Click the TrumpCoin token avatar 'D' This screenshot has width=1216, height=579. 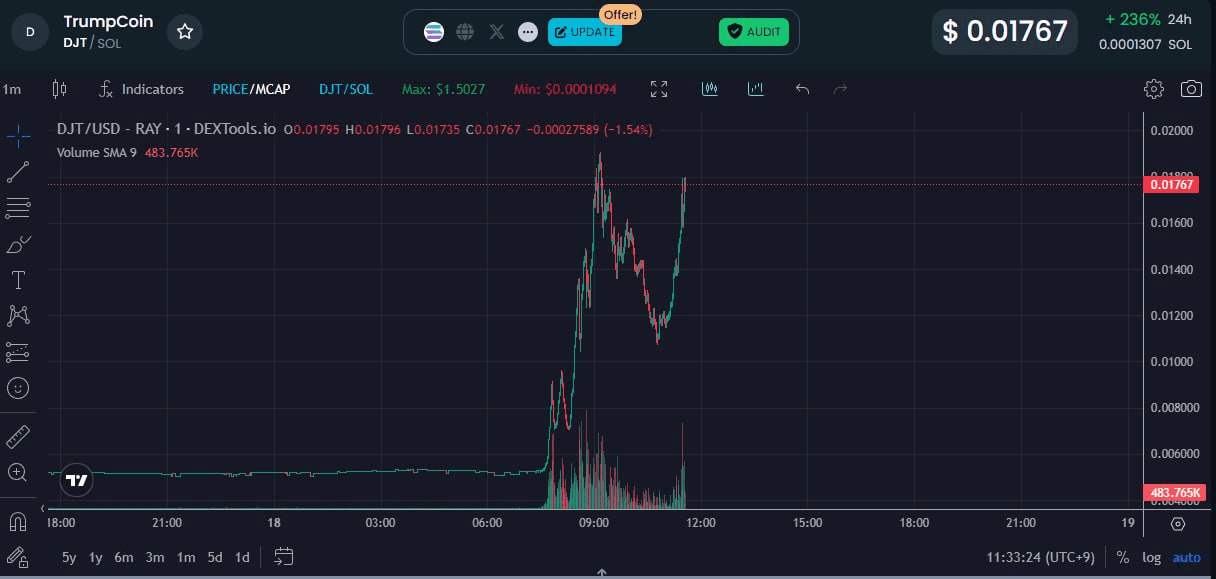[30, 32]
